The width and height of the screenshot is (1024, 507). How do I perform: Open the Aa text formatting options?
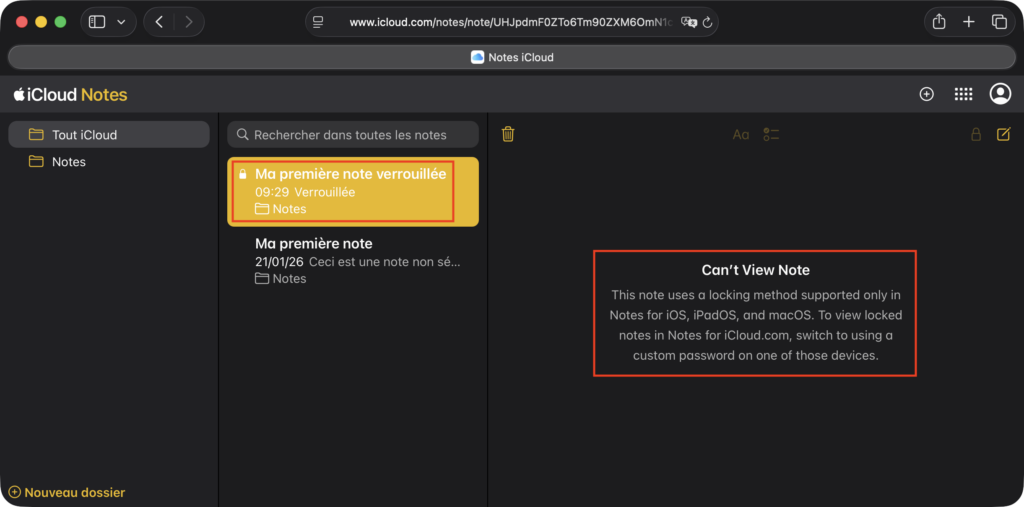(x=740, y=134)
